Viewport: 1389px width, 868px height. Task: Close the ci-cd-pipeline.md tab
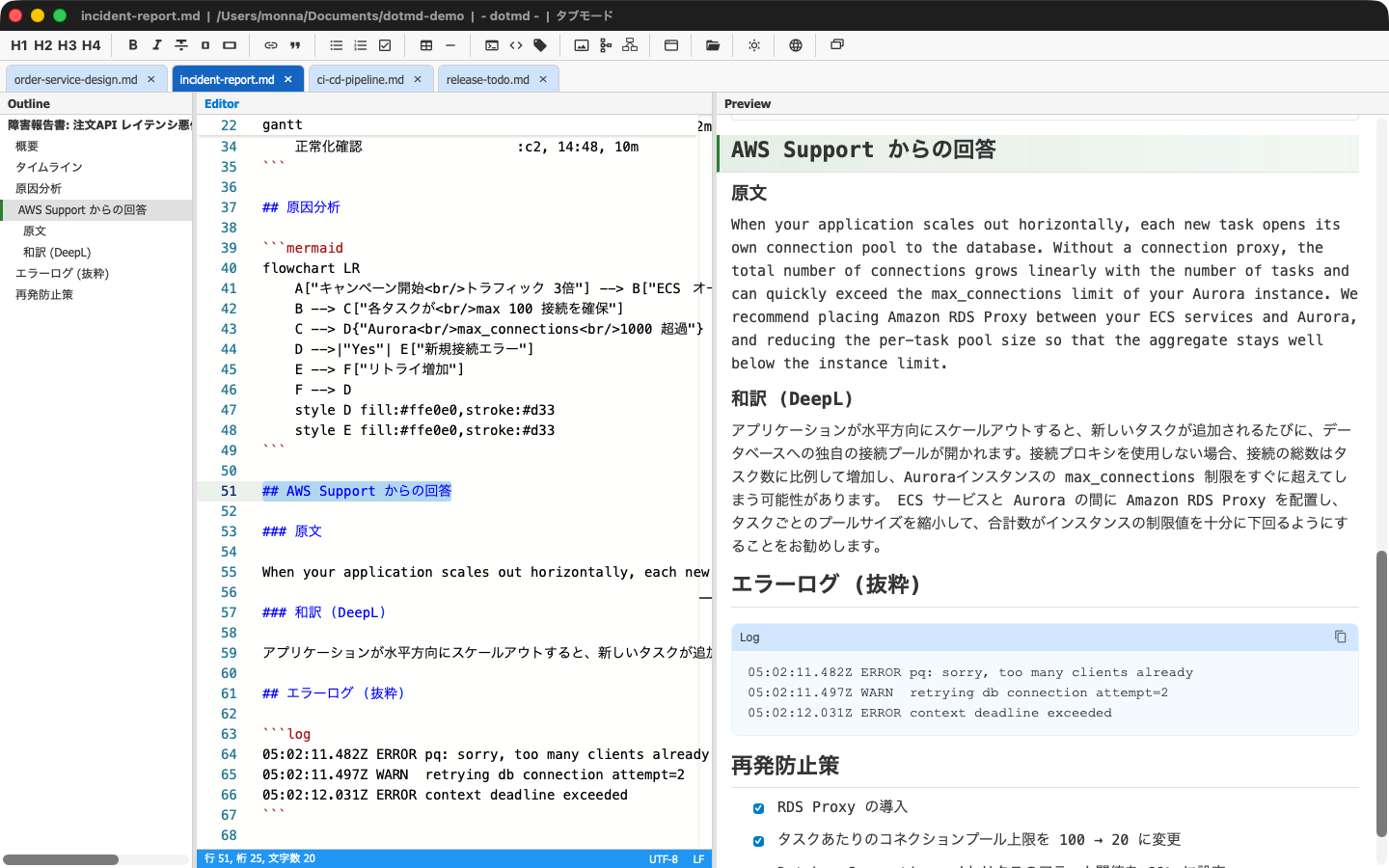(x=418, y=80)
